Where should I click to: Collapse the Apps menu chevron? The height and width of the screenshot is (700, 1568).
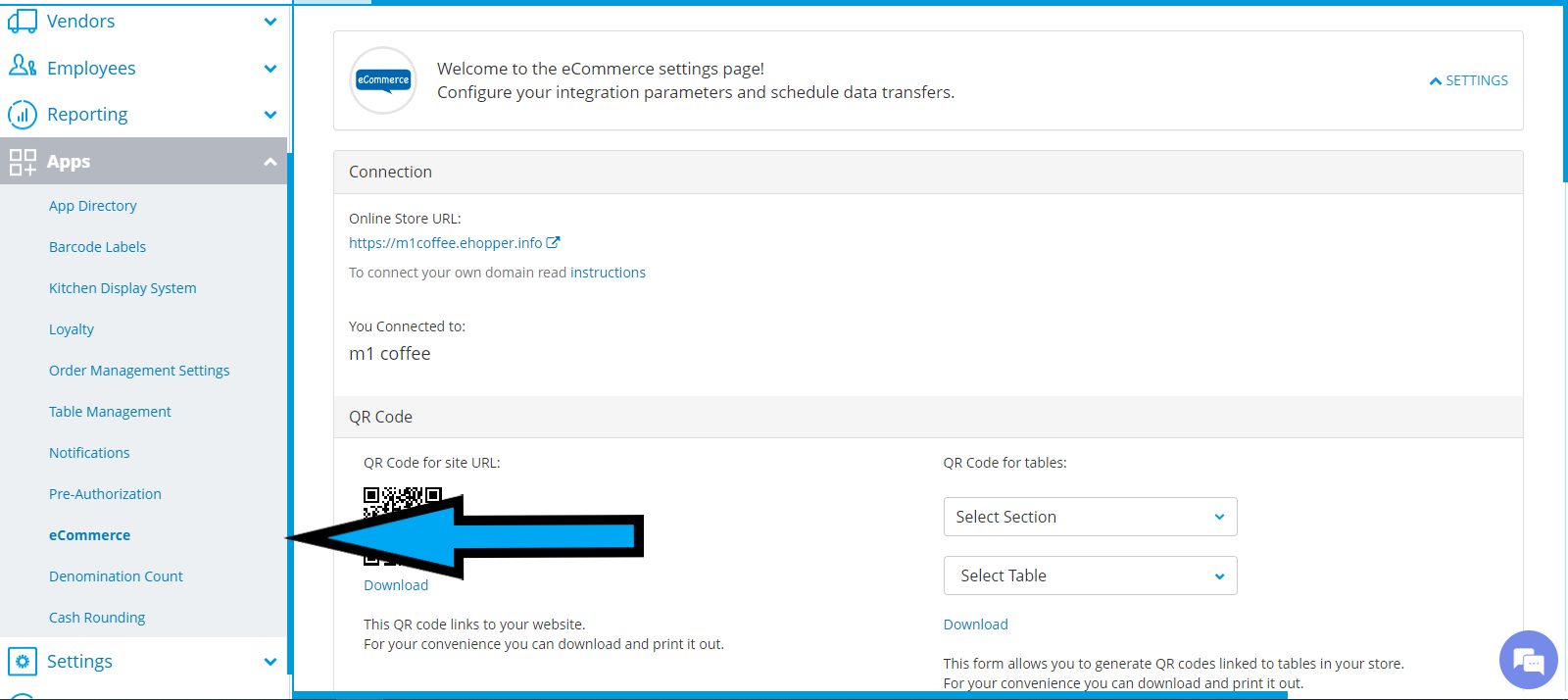click(270, 162)
